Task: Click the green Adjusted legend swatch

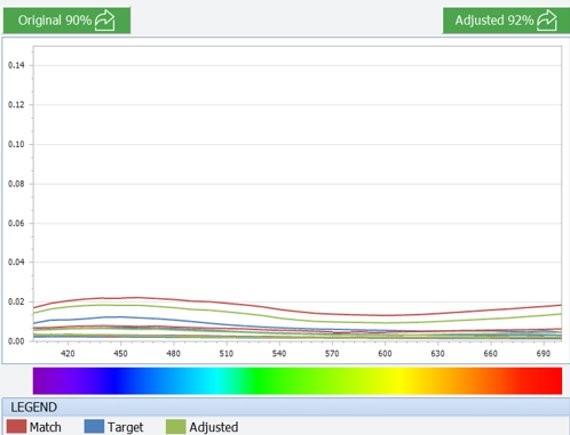Action: (x=176, y=427)
